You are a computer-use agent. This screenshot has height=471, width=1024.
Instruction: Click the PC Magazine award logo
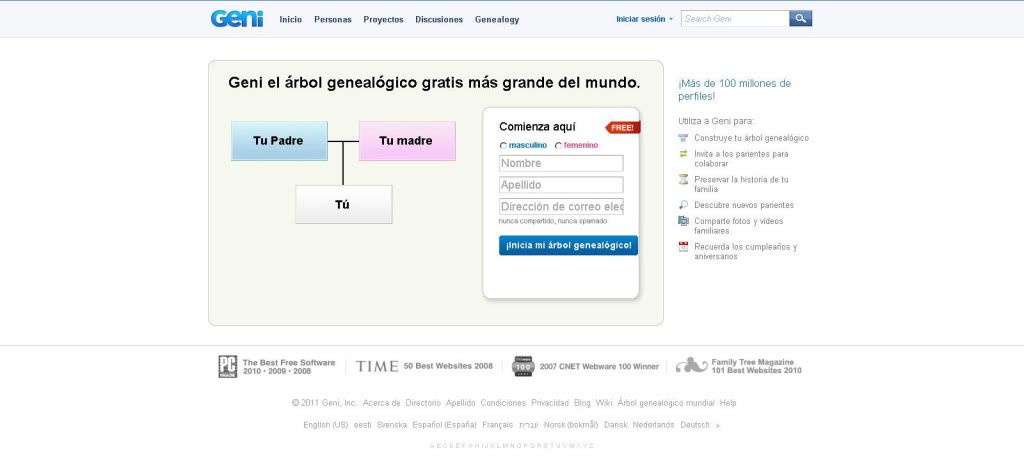click(227, 366)
